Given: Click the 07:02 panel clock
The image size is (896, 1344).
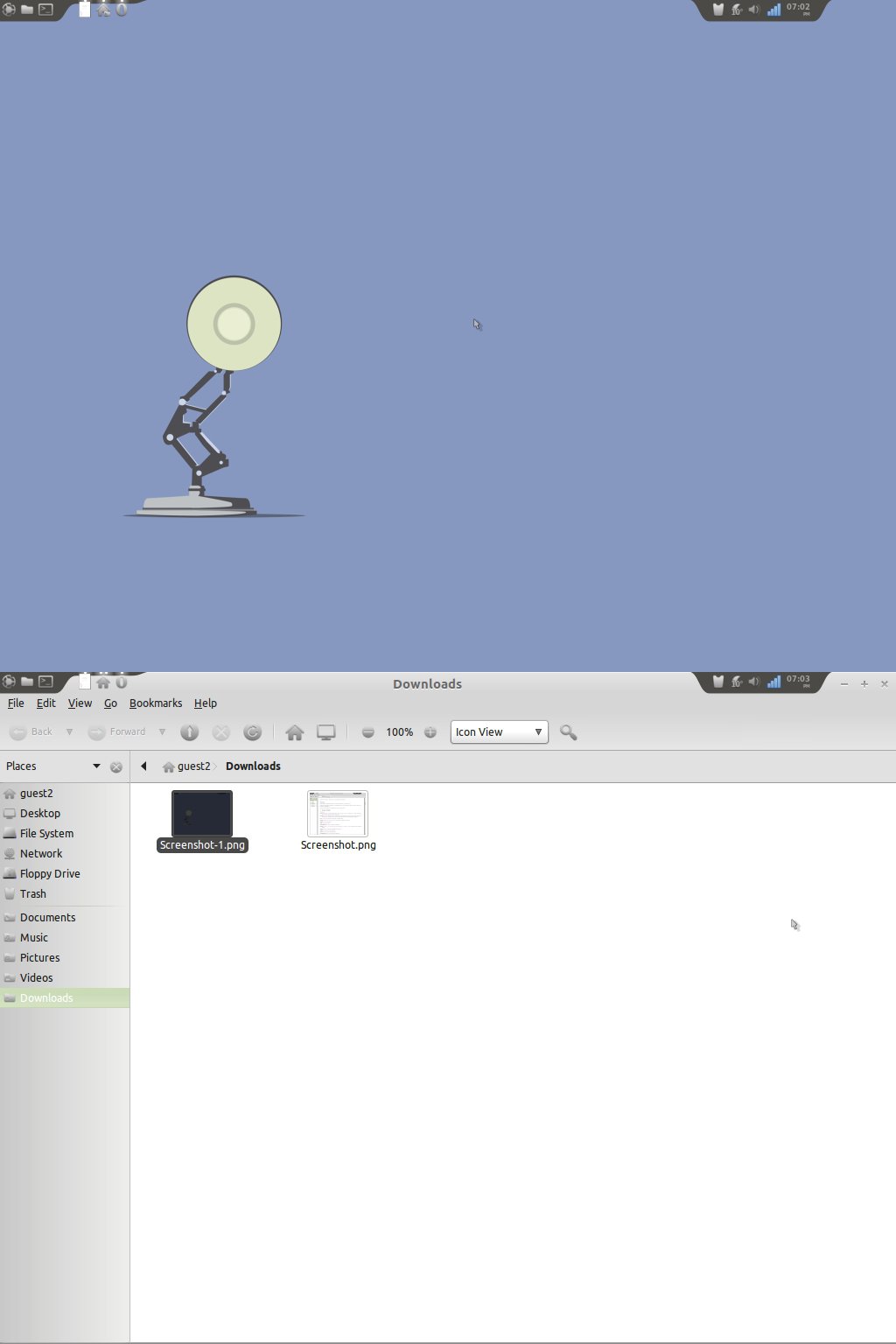Looking at the screenshot, I should tap(798, 9).
